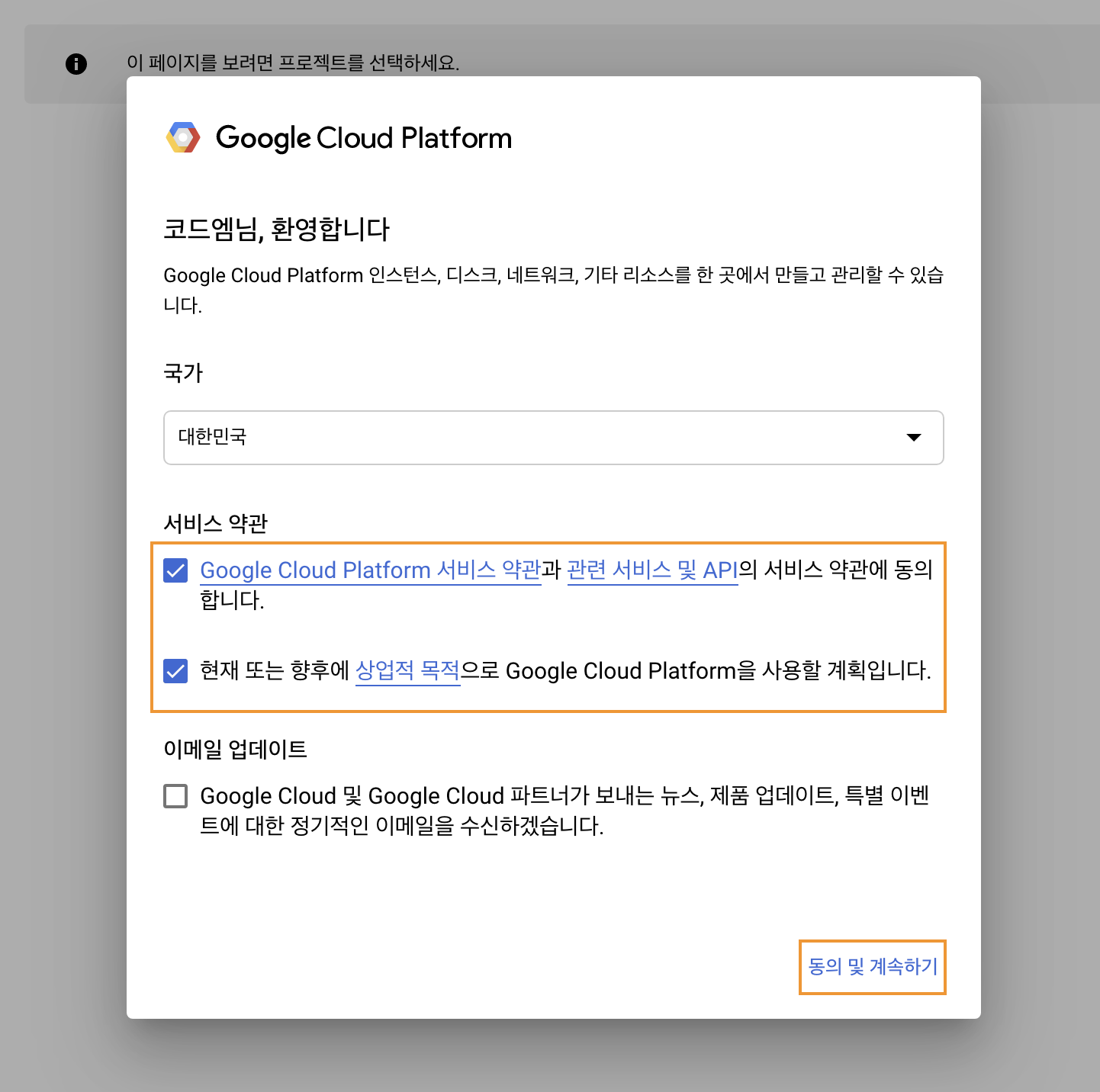Image resolution: width=1100 pixels, height=1092 pixels.
Task: Click the 코드엠님, 환영합니다 heading
Action: [x=277, y=229]
